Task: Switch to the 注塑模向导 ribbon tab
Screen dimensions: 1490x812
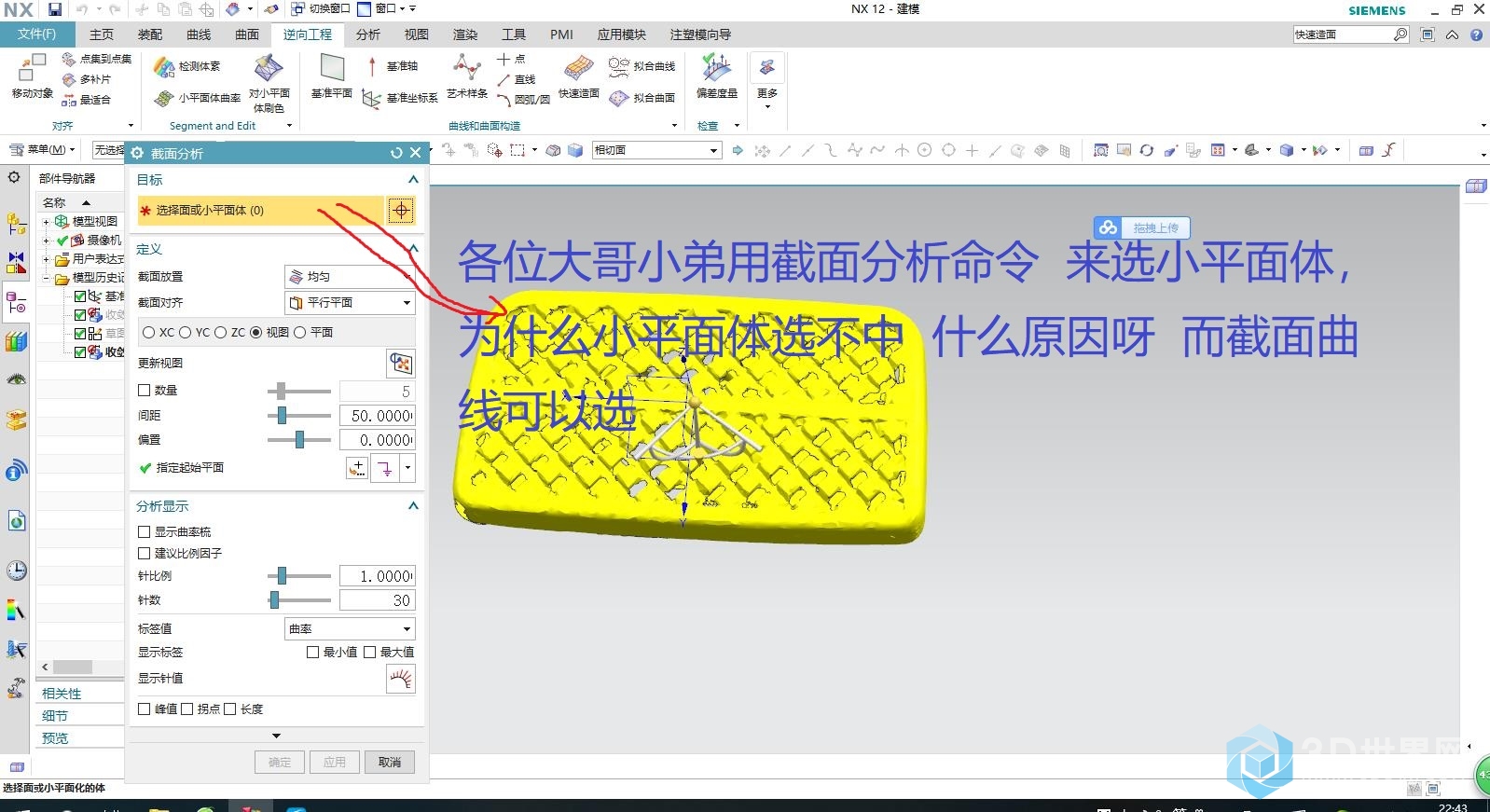Action: [x=700, y=34]
